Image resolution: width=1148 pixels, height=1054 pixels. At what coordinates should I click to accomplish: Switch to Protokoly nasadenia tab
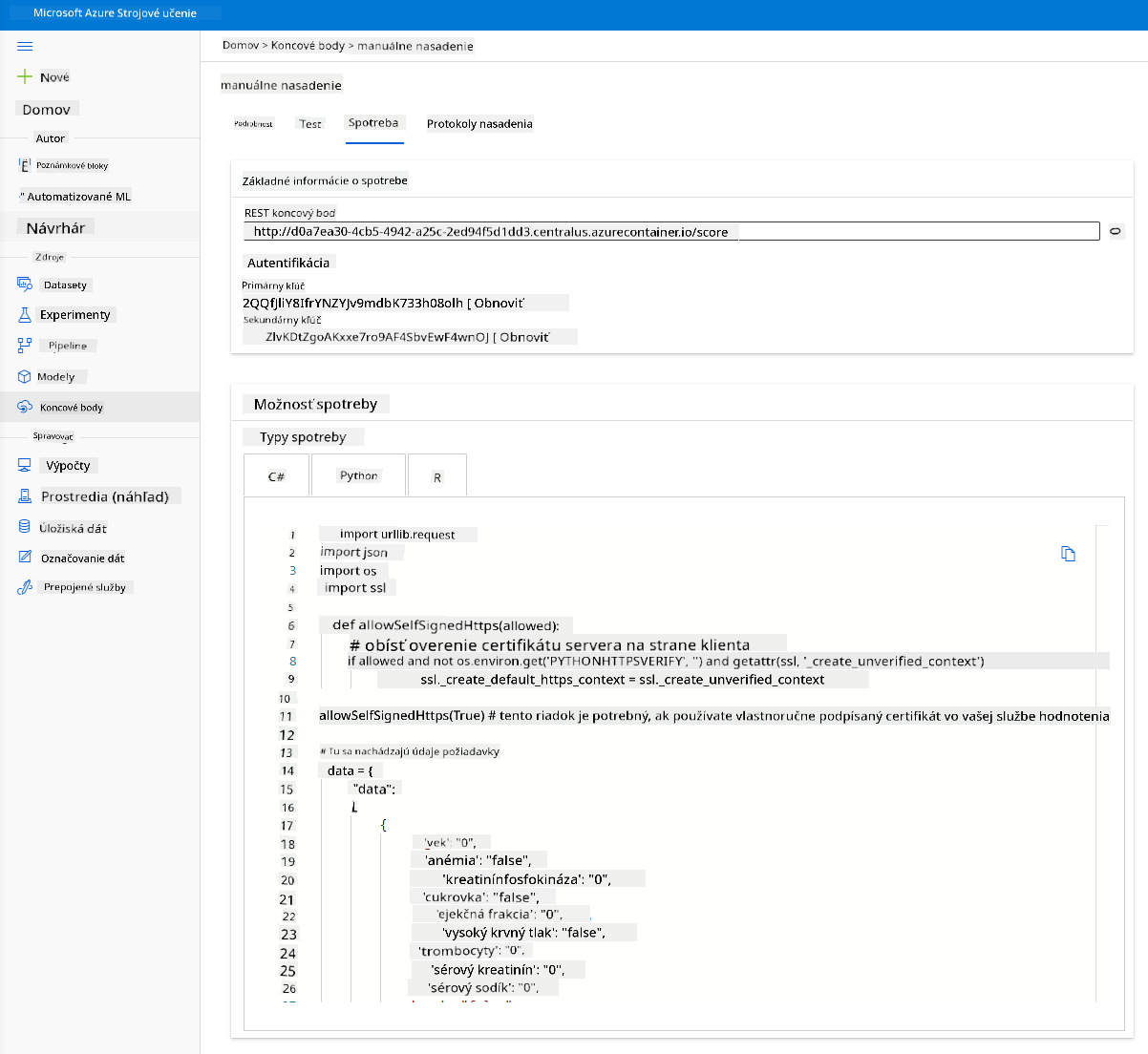click(x=479, y=124)
